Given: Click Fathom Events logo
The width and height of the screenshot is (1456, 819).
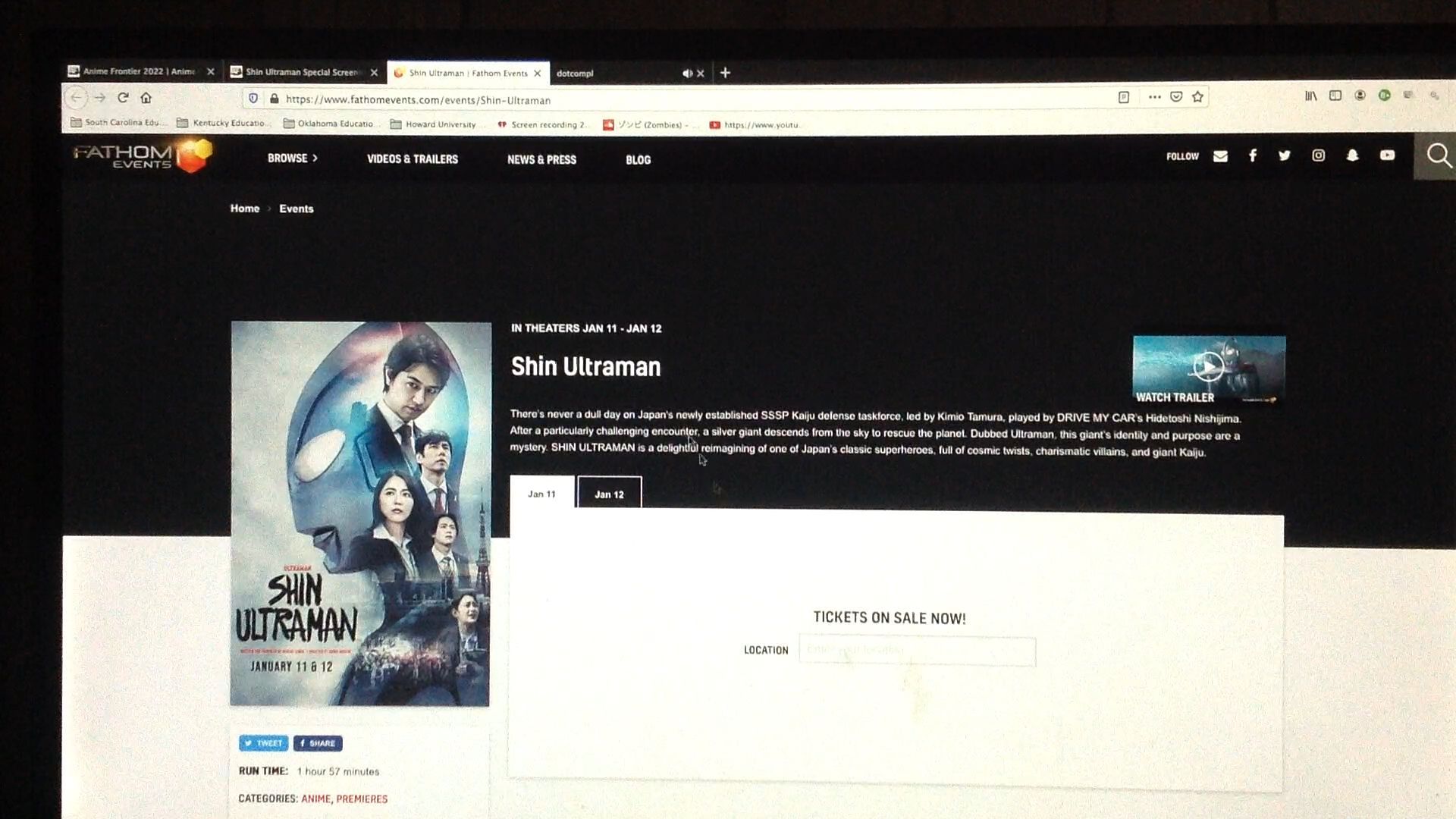Looking at the screenshot, I should [x=143, y=155].
